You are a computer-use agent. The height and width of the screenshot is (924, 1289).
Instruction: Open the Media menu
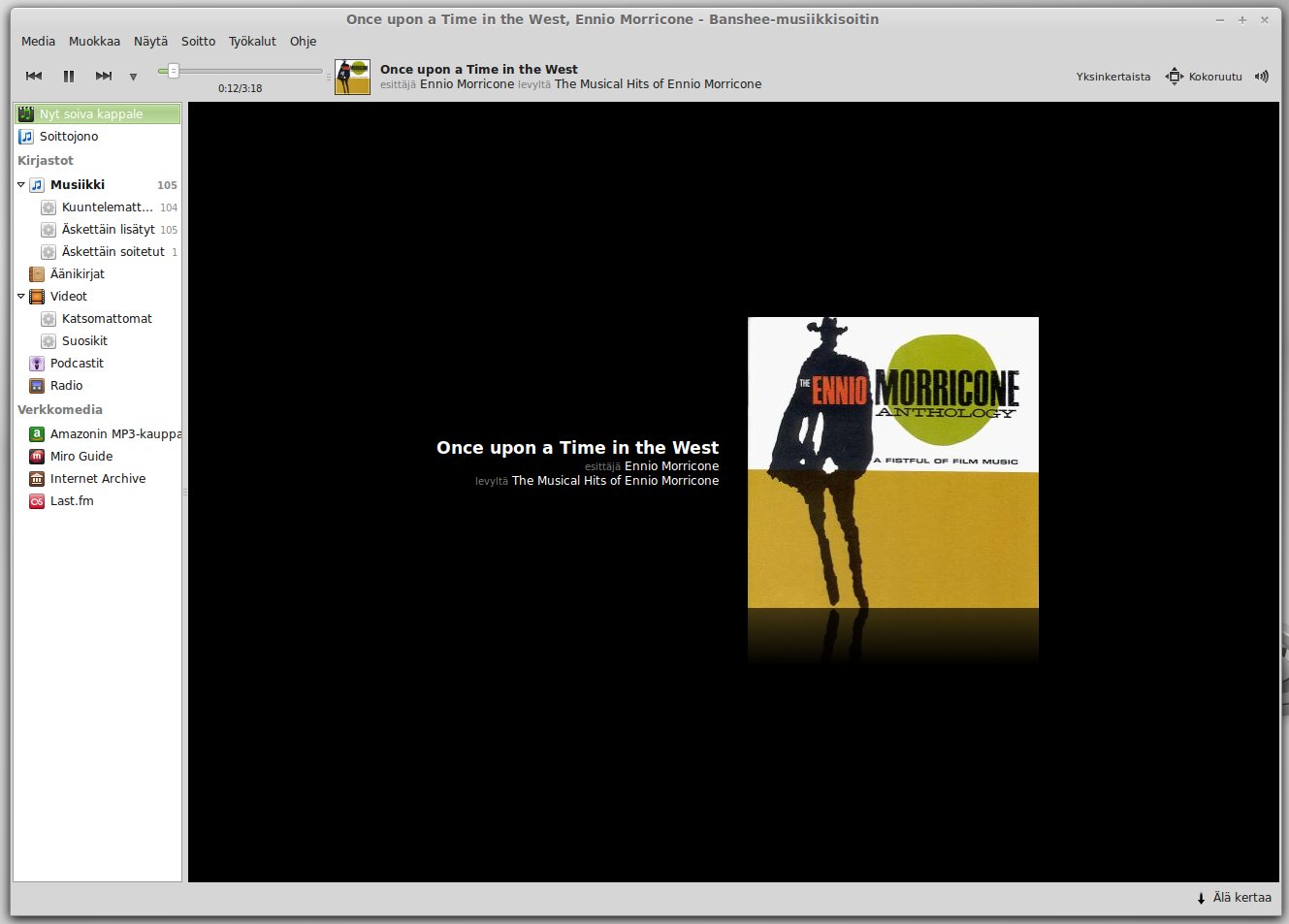(x=38, y=42)
